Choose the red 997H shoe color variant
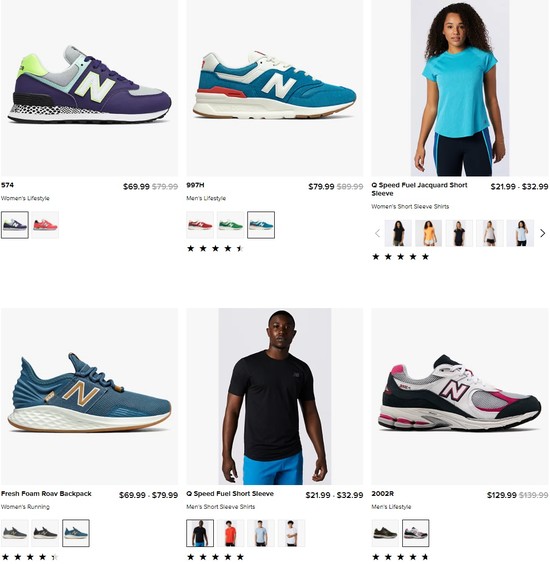Screen dimensions: 550x564 pyautogui.click(x=200, y=225)
